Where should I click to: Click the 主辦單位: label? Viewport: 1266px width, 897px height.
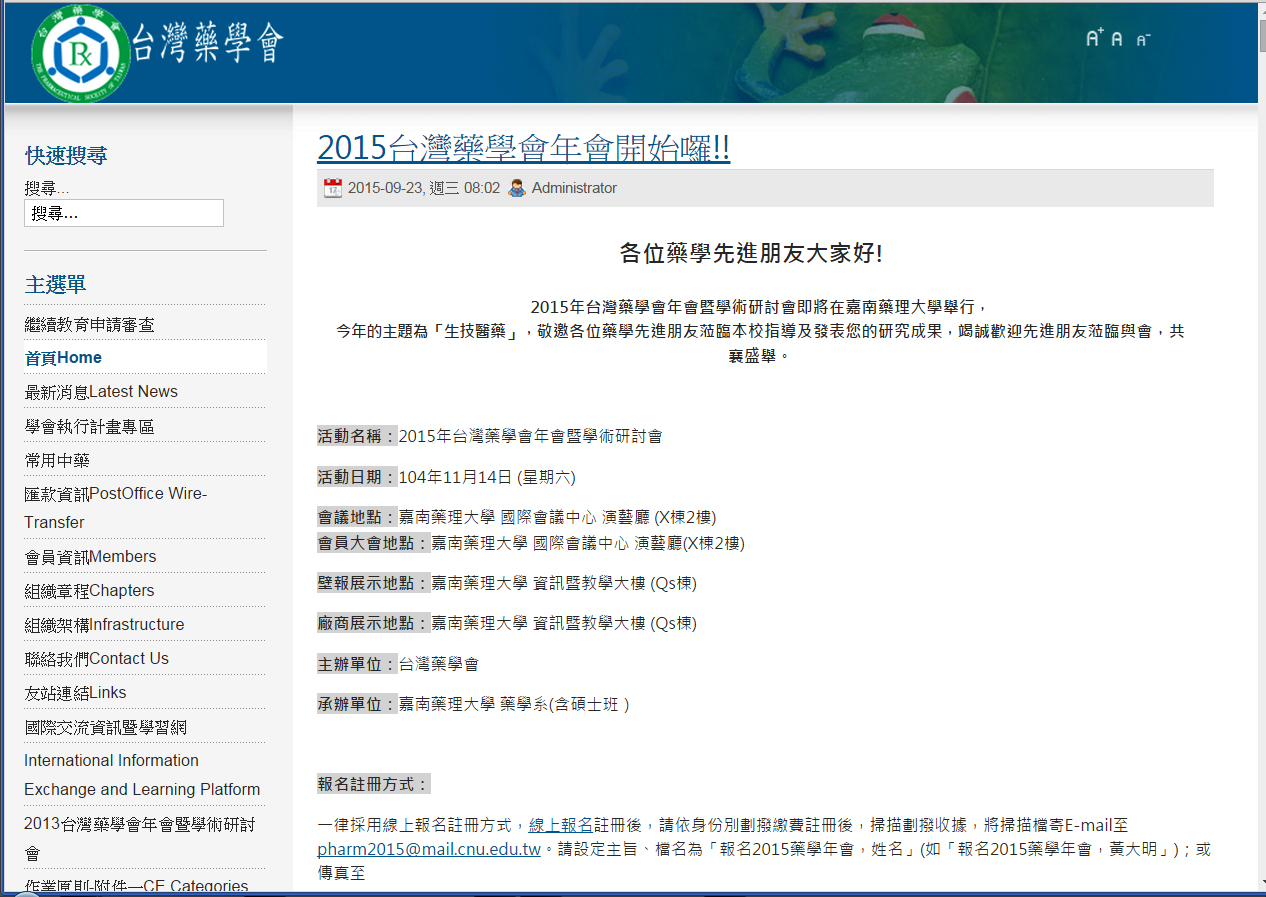(x=358, y=664)
